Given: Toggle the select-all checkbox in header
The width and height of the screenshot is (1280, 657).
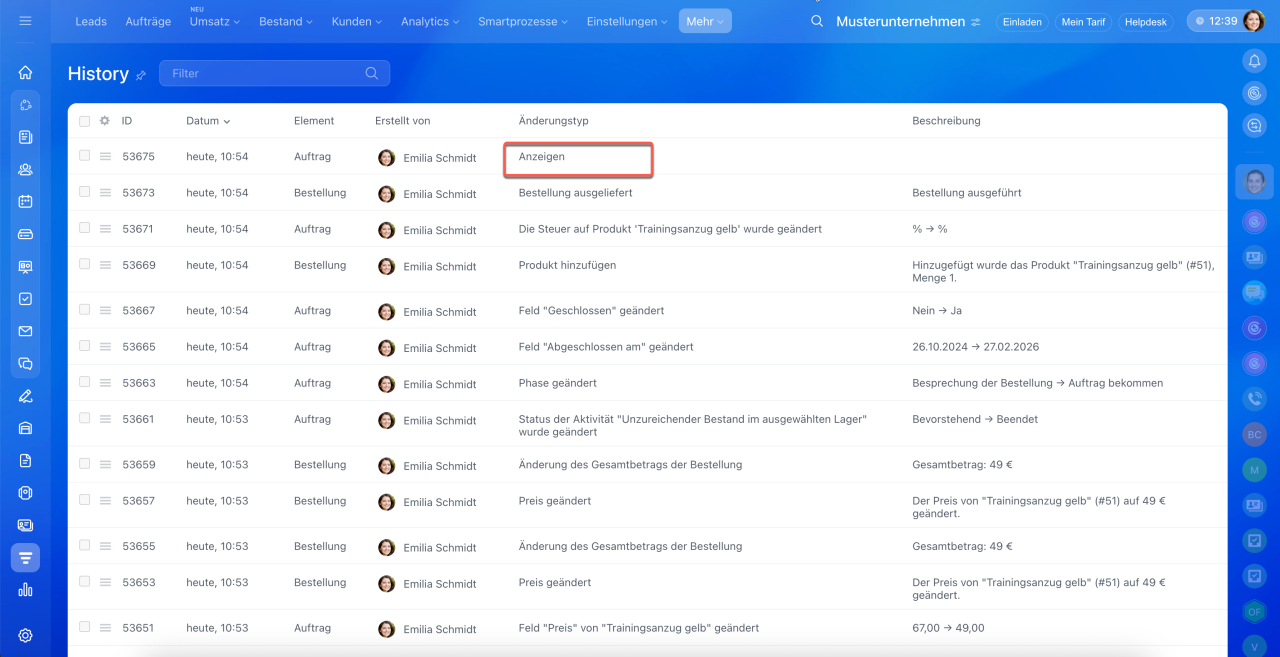Looking at the screenshot, I should [x=85, y=121].
